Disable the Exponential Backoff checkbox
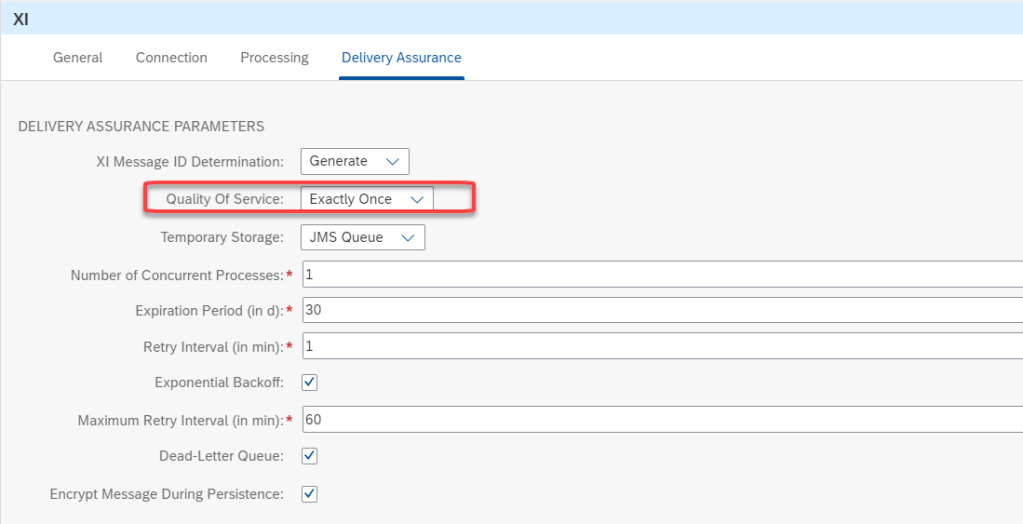The image size is (1023, 524). tap(310, 383)
